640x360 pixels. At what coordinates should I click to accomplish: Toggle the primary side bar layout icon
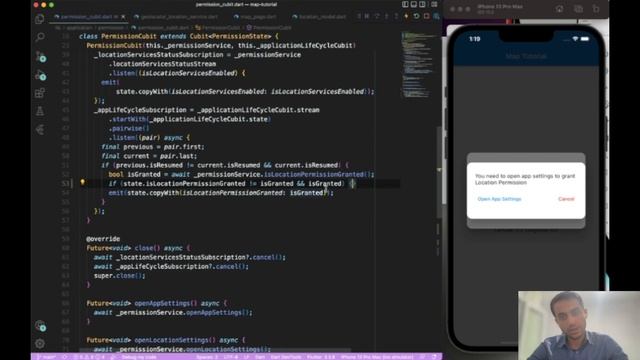pyautogui.click(x=405, y=4)
